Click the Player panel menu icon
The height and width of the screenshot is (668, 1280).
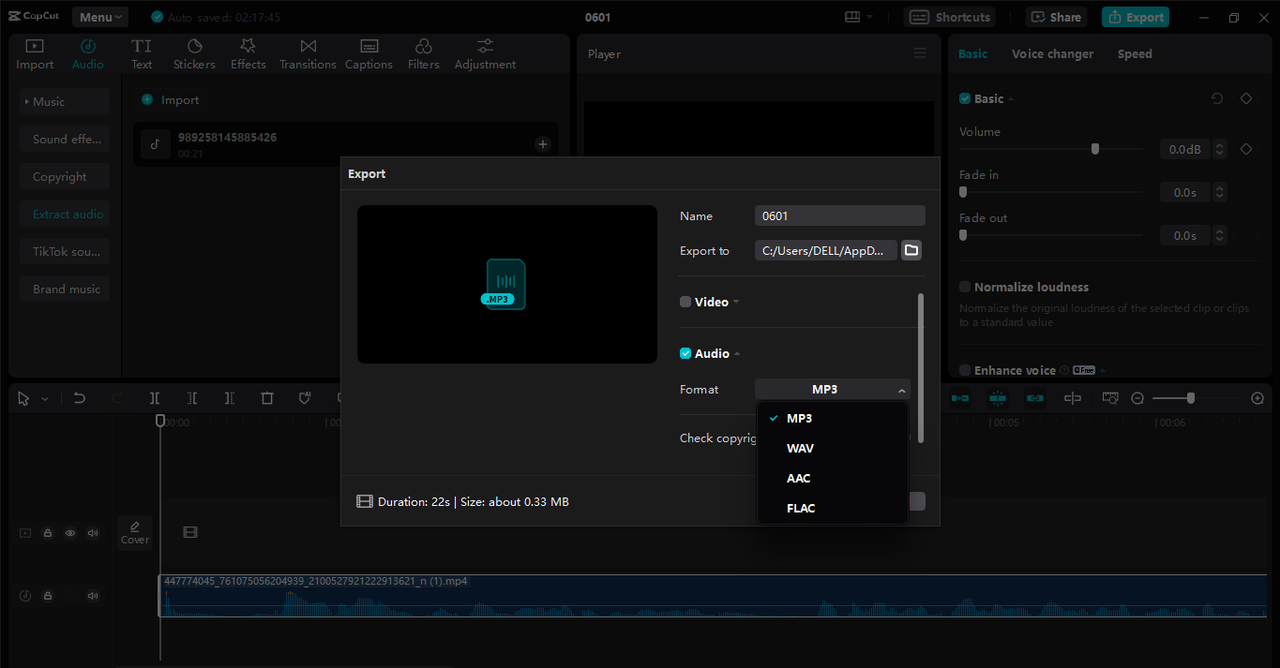920,53
